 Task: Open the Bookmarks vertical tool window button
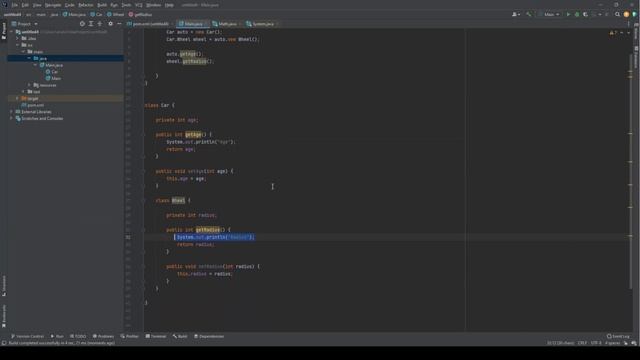pyautogui.click(x=4, y=316)
